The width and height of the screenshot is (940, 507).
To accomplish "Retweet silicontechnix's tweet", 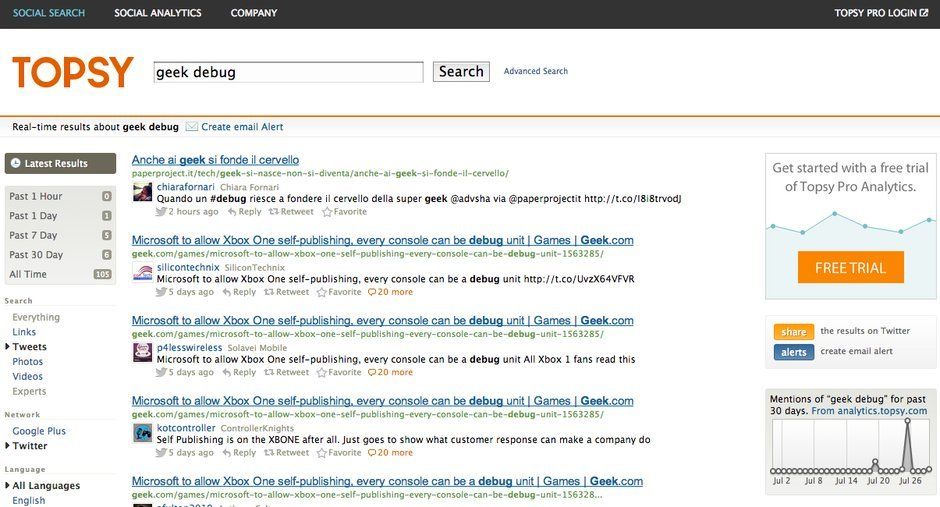I will tap(287, 292).
